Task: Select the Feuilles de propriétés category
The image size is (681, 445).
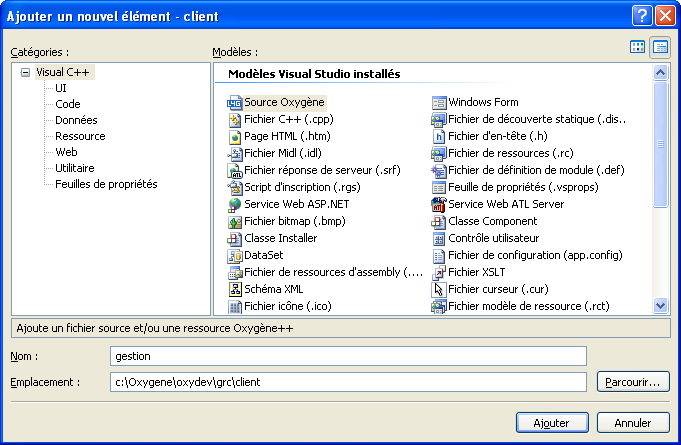Action: pos(106,184)
